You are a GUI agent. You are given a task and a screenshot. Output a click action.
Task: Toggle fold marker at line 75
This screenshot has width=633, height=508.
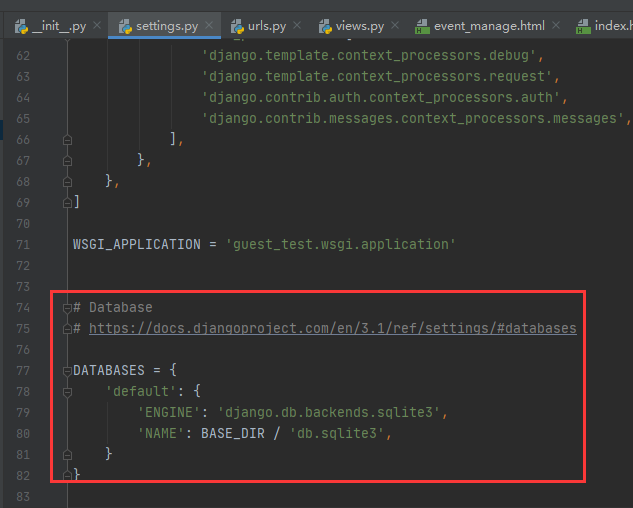(67, 329)
